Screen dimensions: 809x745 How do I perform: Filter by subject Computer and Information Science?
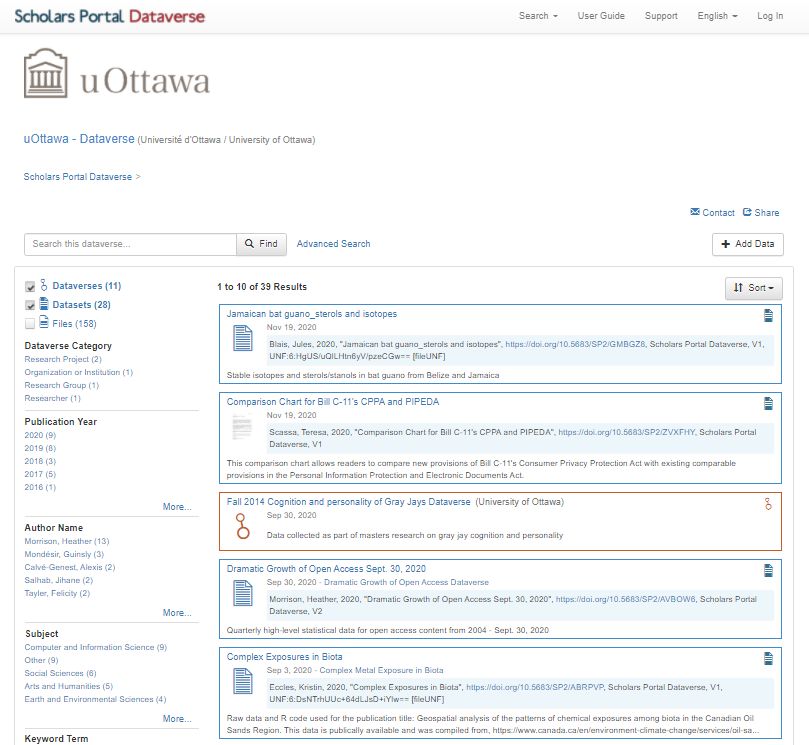point(95,647)
